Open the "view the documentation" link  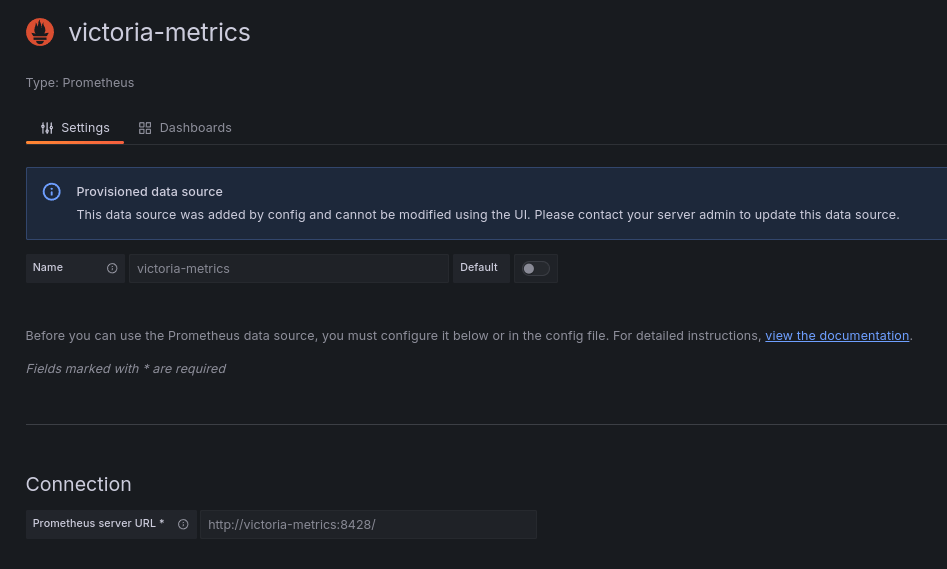coord(837,336)
